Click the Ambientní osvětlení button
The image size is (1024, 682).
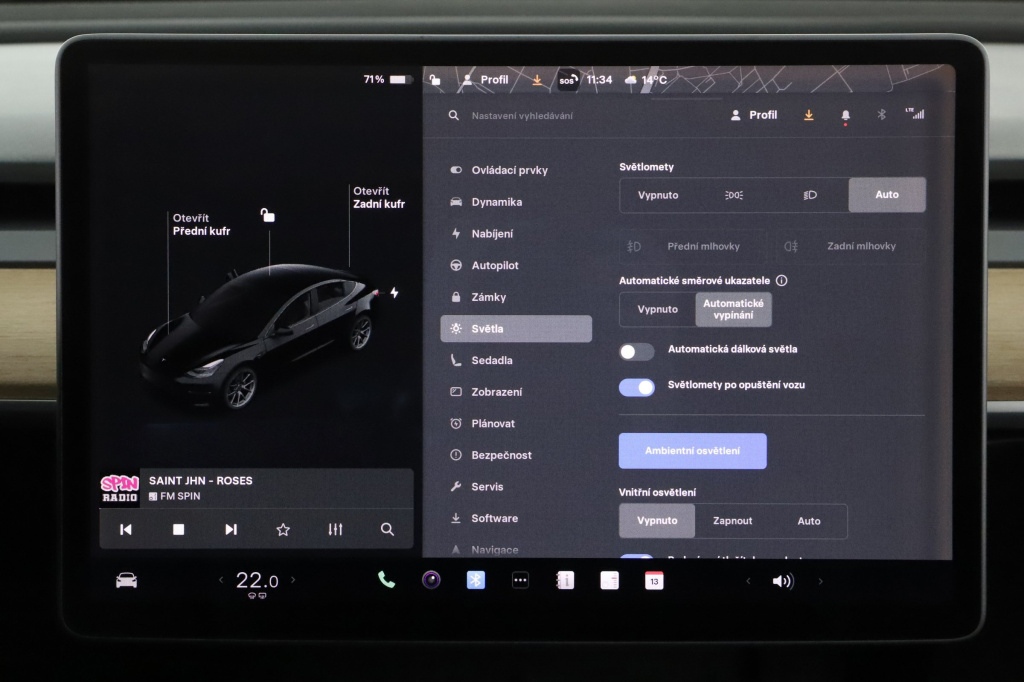pos(692,451)
